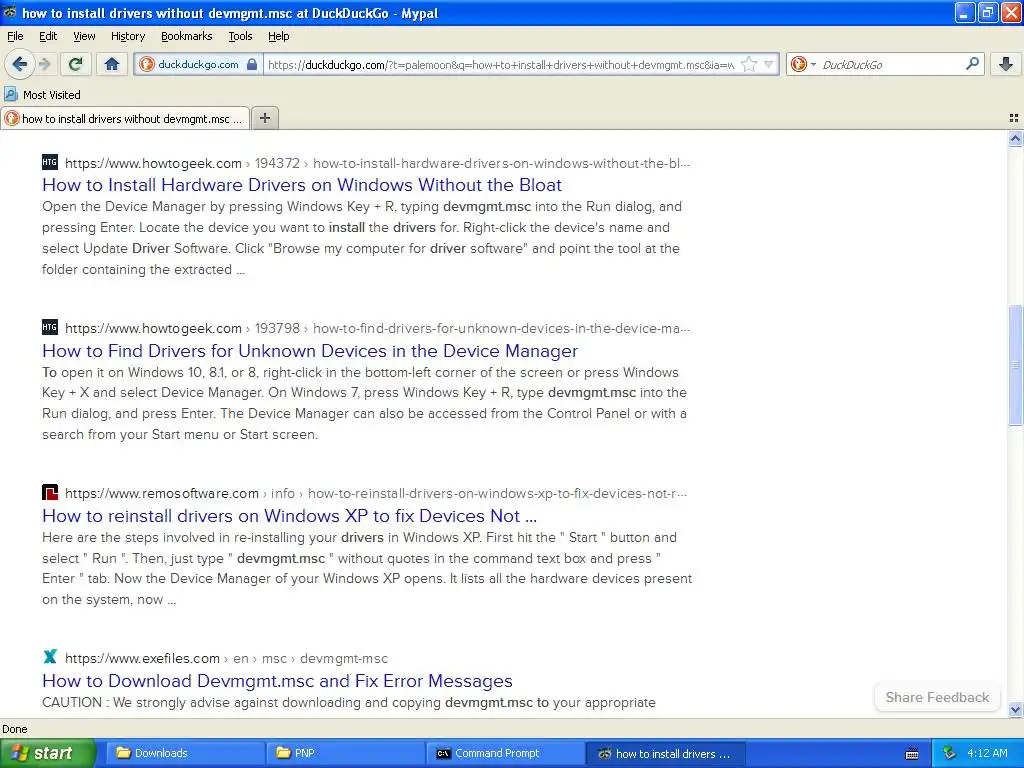Click the remosoftware.com result URL
Viewport: 1024px width, 768px height.
(376, 494)
